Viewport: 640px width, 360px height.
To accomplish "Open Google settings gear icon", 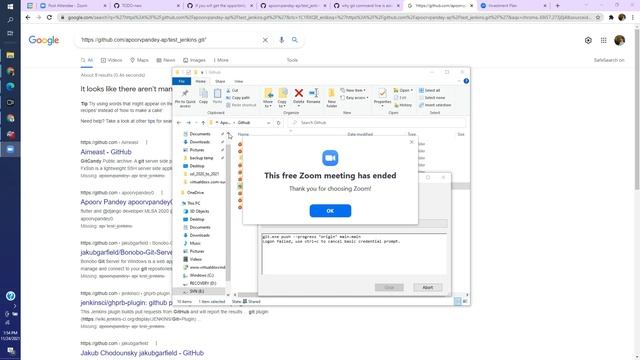I will [588, 40].
